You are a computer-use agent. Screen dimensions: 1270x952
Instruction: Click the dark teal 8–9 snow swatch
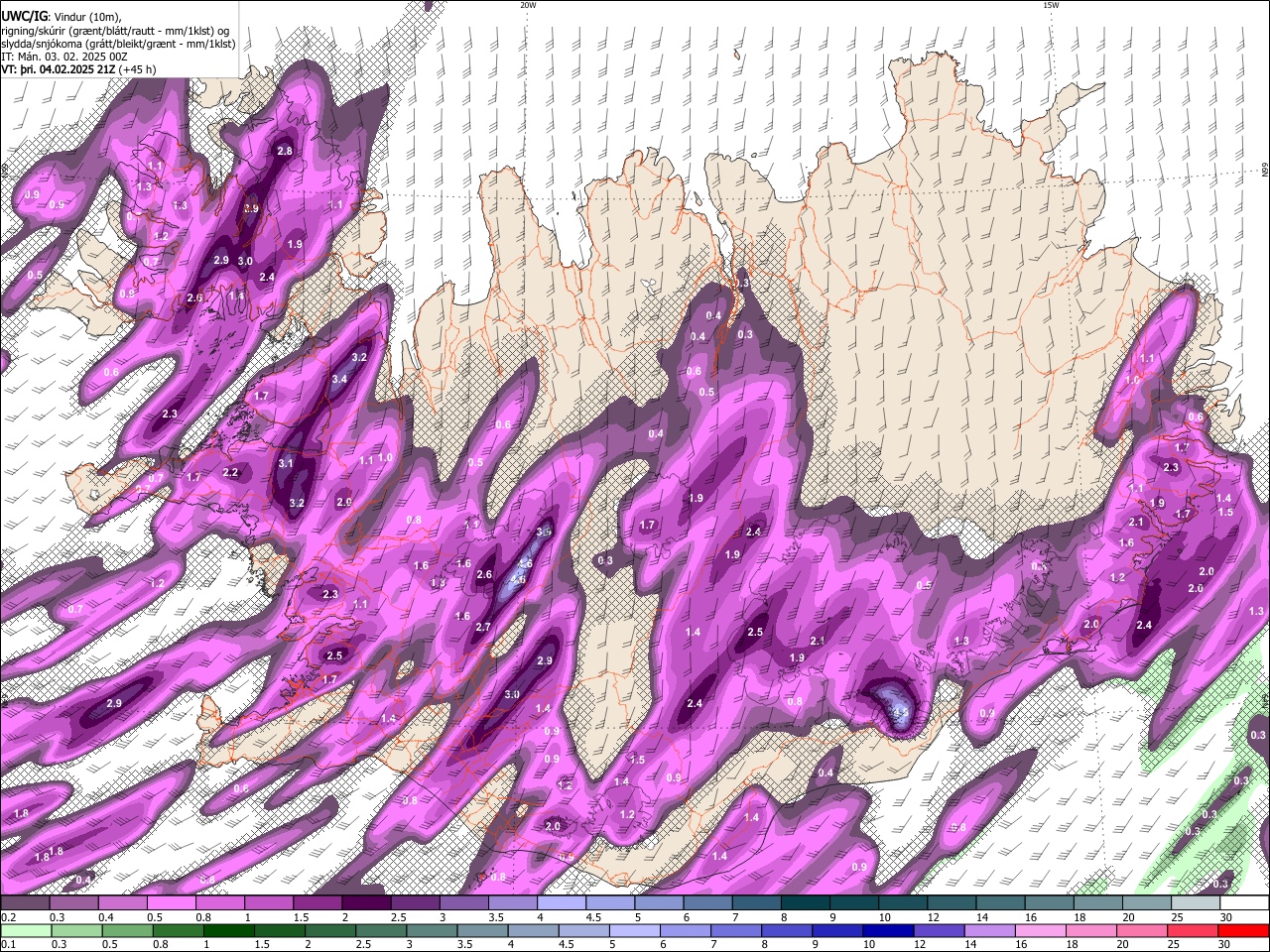(x=806, y=903)
